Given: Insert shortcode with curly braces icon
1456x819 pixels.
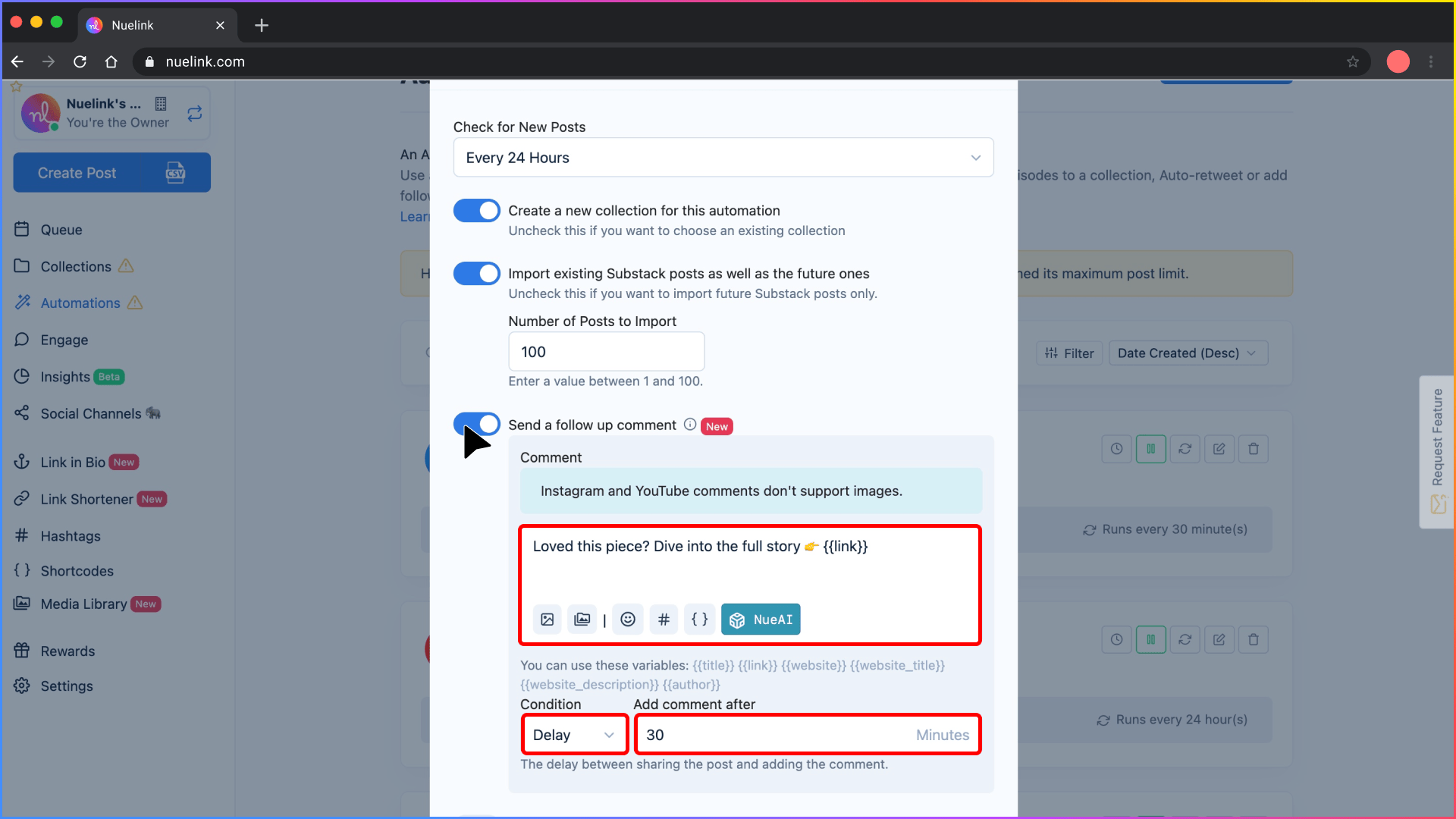Looking at the screenshot, I should point(699,620).
